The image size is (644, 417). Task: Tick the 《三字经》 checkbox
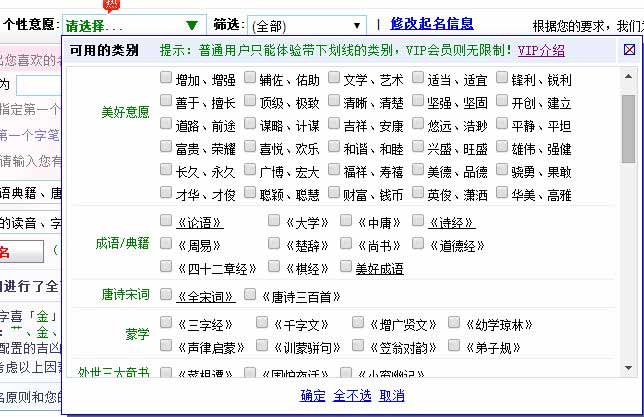(166, 323)
